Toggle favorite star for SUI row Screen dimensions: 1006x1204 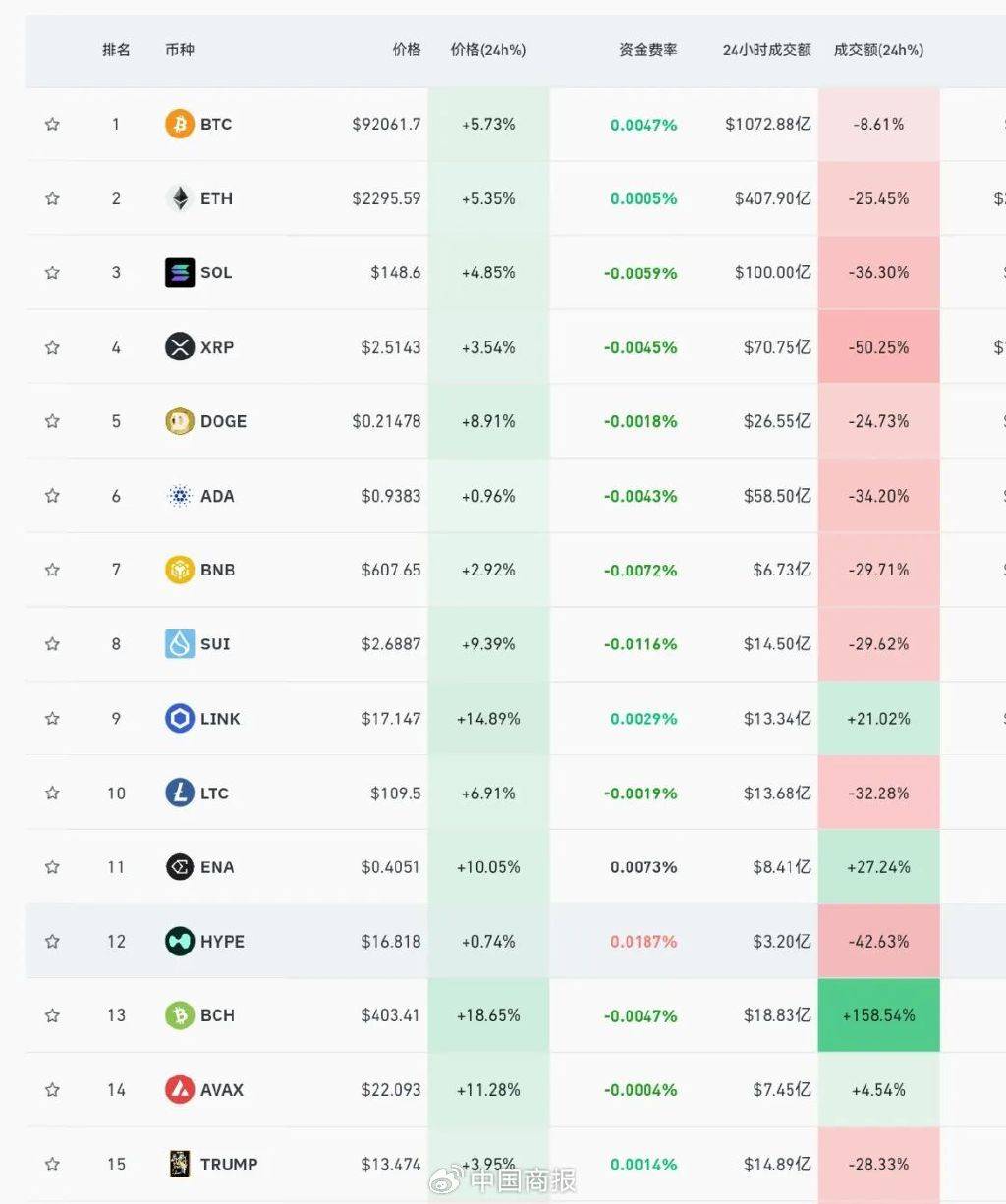[x=52, y=644]
